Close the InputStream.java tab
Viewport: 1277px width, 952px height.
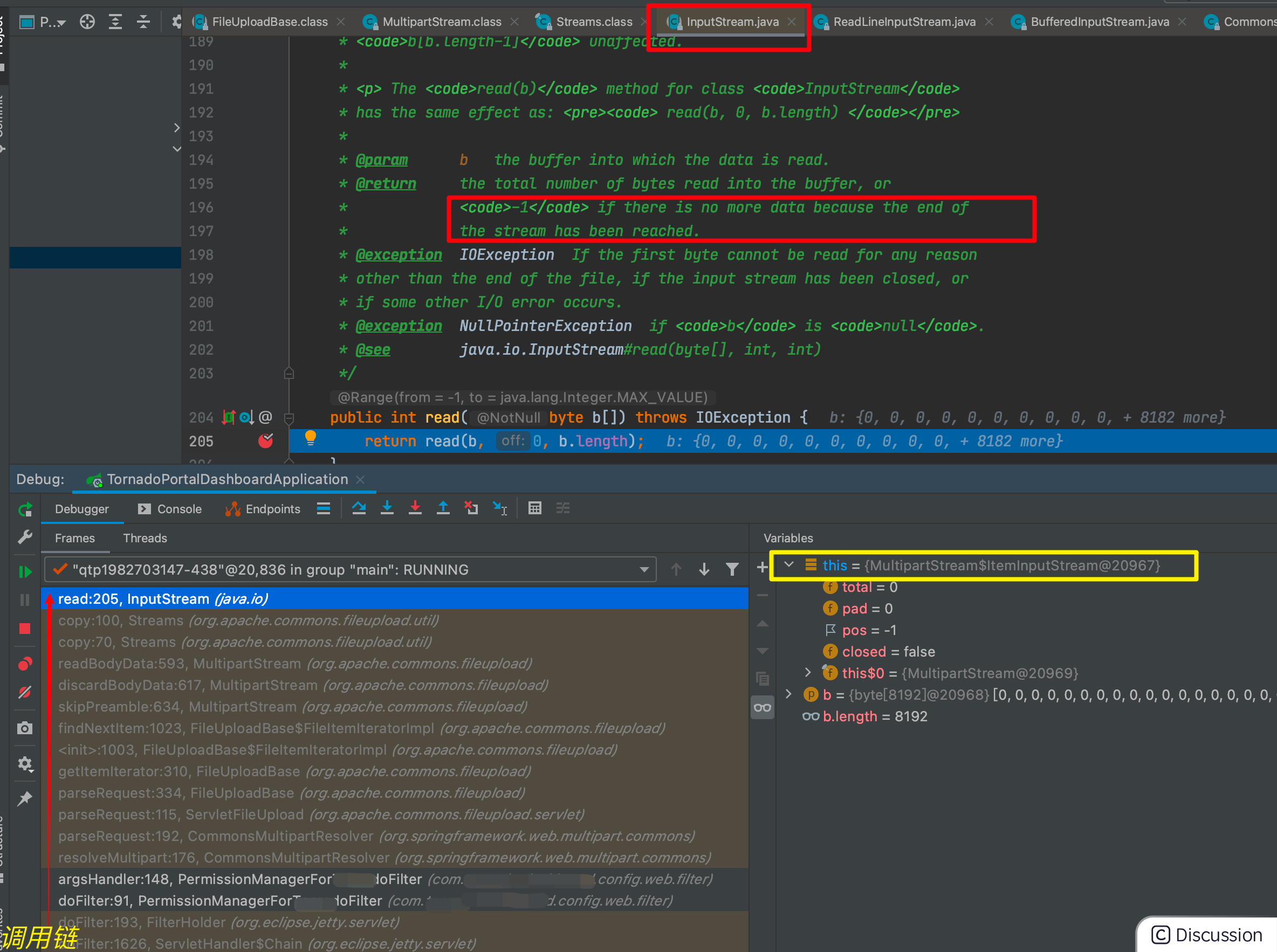[792, 22]
